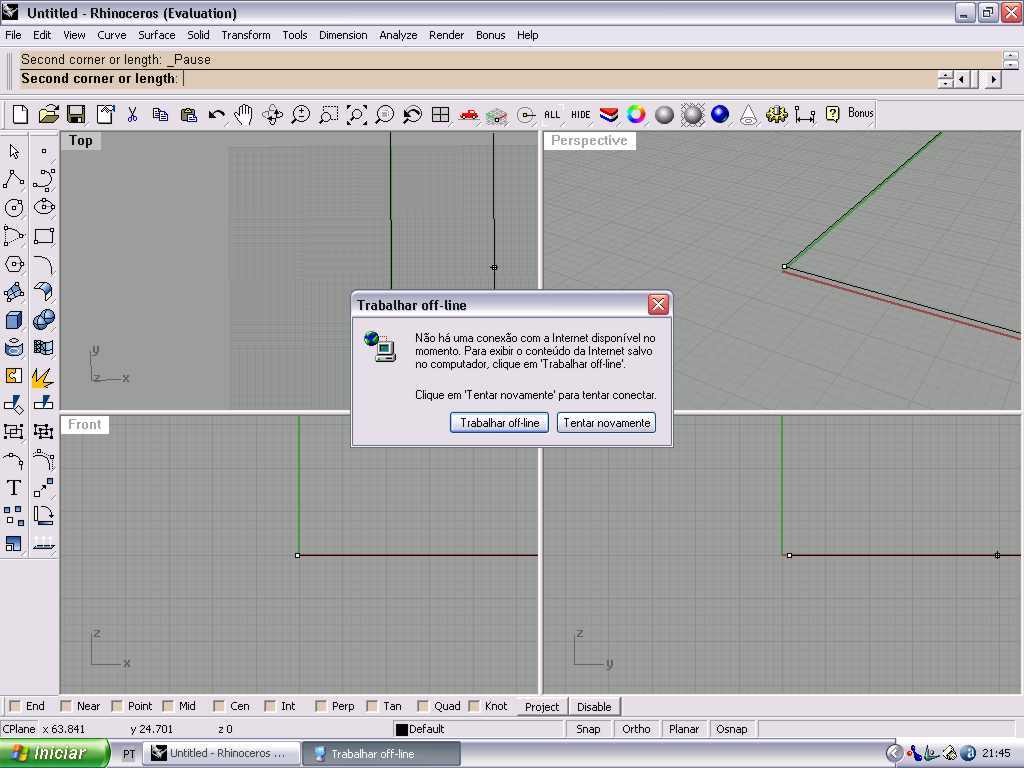Screen dimensions: 1024x768
Task: Click the Project osnap button
Action: (x=542, y=707)
